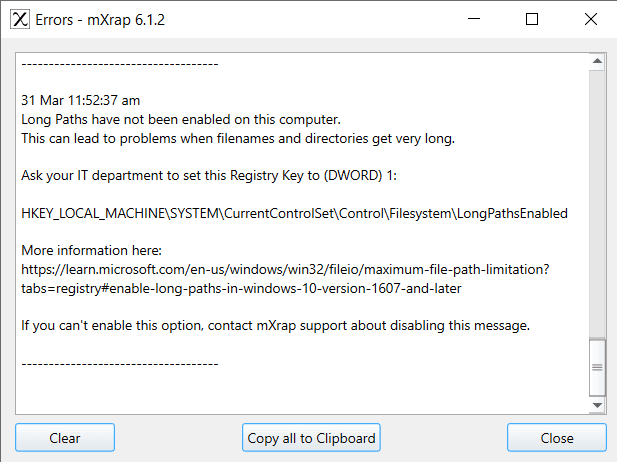Click the bottom dashed separator line
The height and width of the screenshot is (462, 617).
point(120,363)
